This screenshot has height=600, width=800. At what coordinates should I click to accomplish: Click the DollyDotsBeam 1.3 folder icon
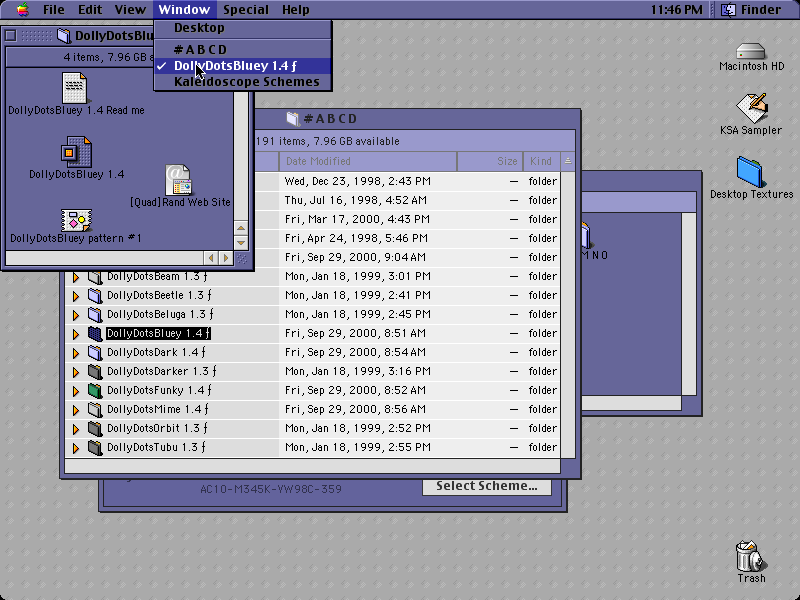click(x=95, y=277)
